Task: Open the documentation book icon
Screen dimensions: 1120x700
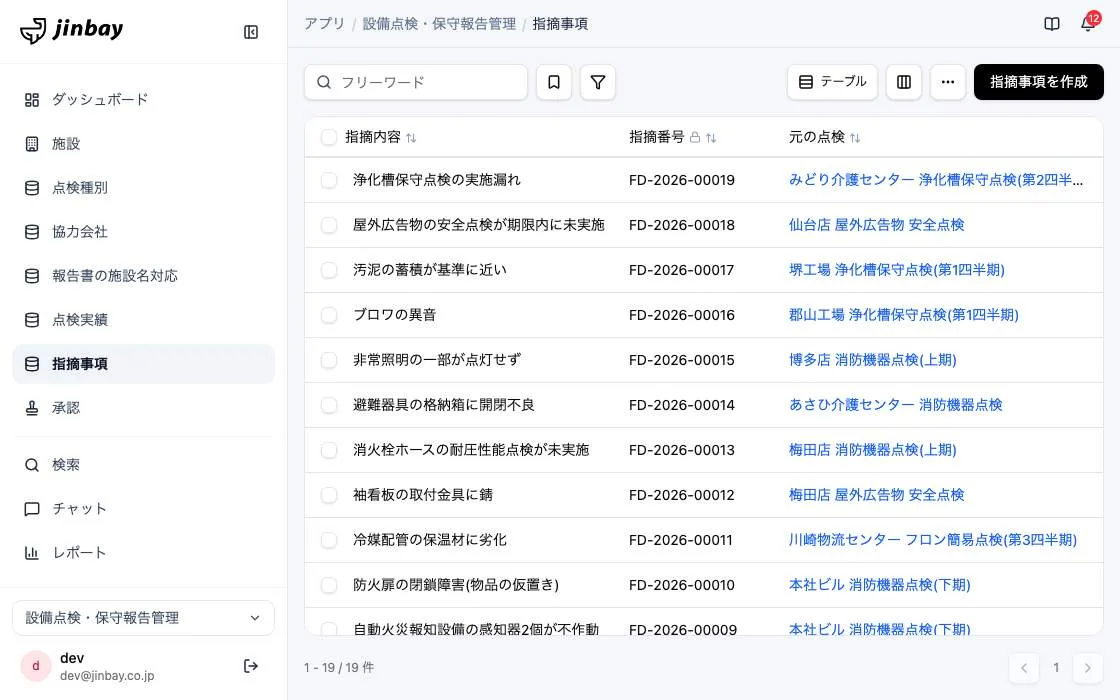Action: pyautogui.click(x=1051, y=24)
